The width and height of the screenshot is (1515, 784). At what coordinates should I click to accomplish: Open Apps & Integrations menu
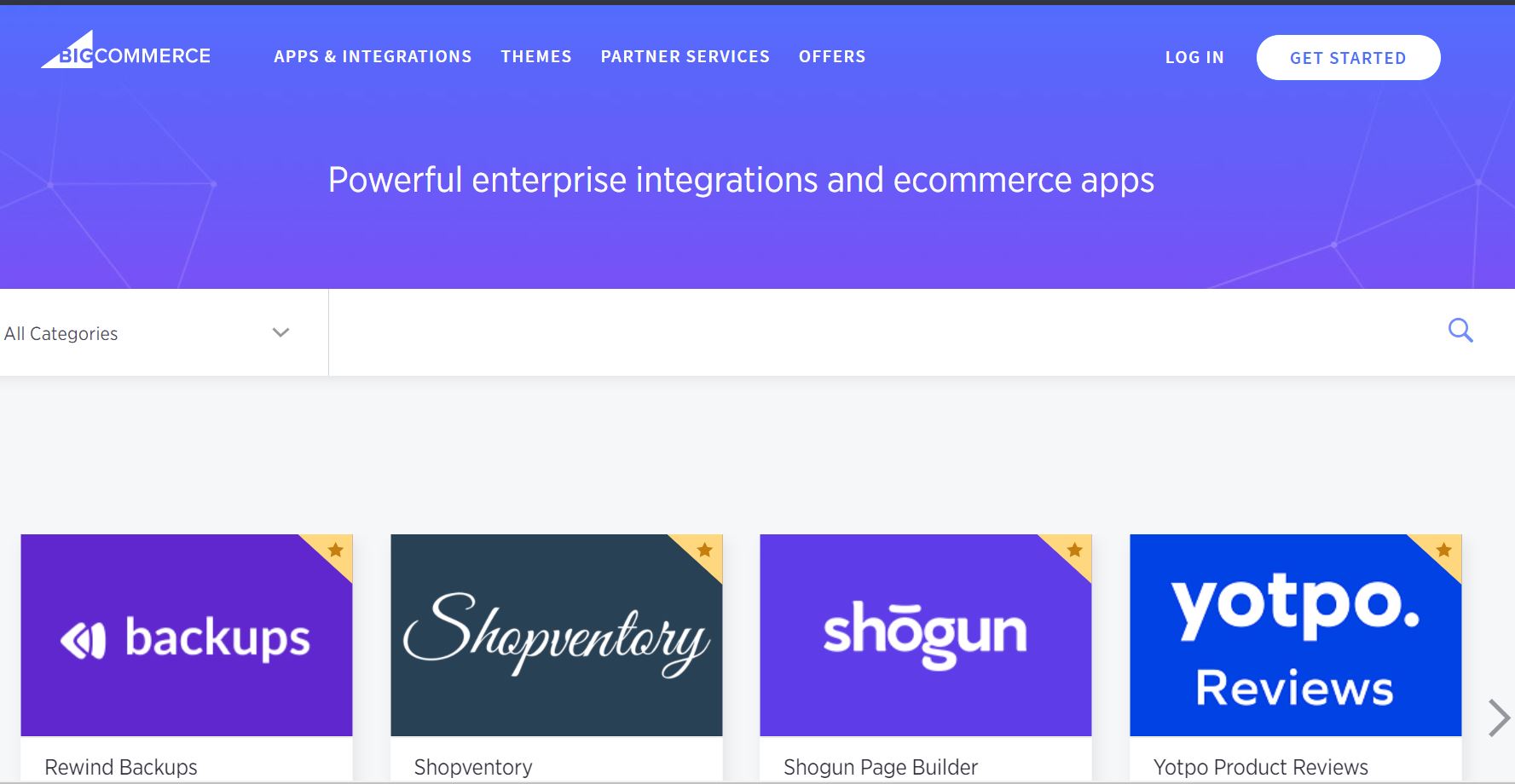373,56
